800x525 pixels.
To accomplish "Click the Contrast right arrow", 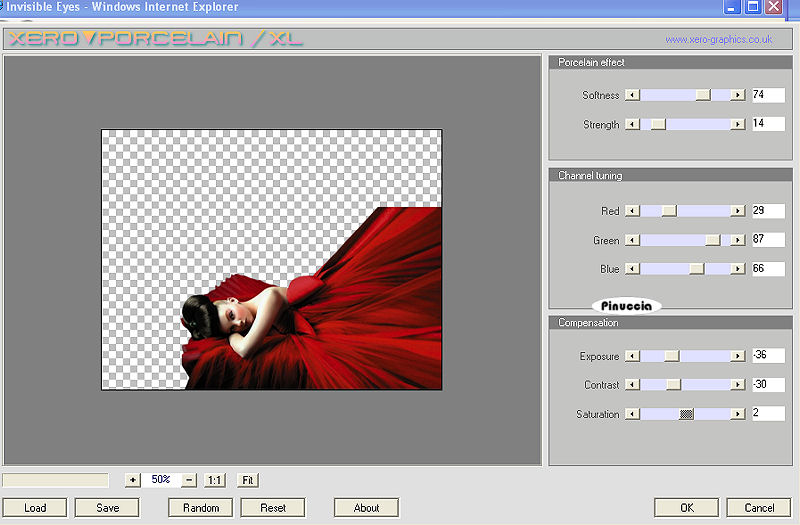I will tap(737, 385).
